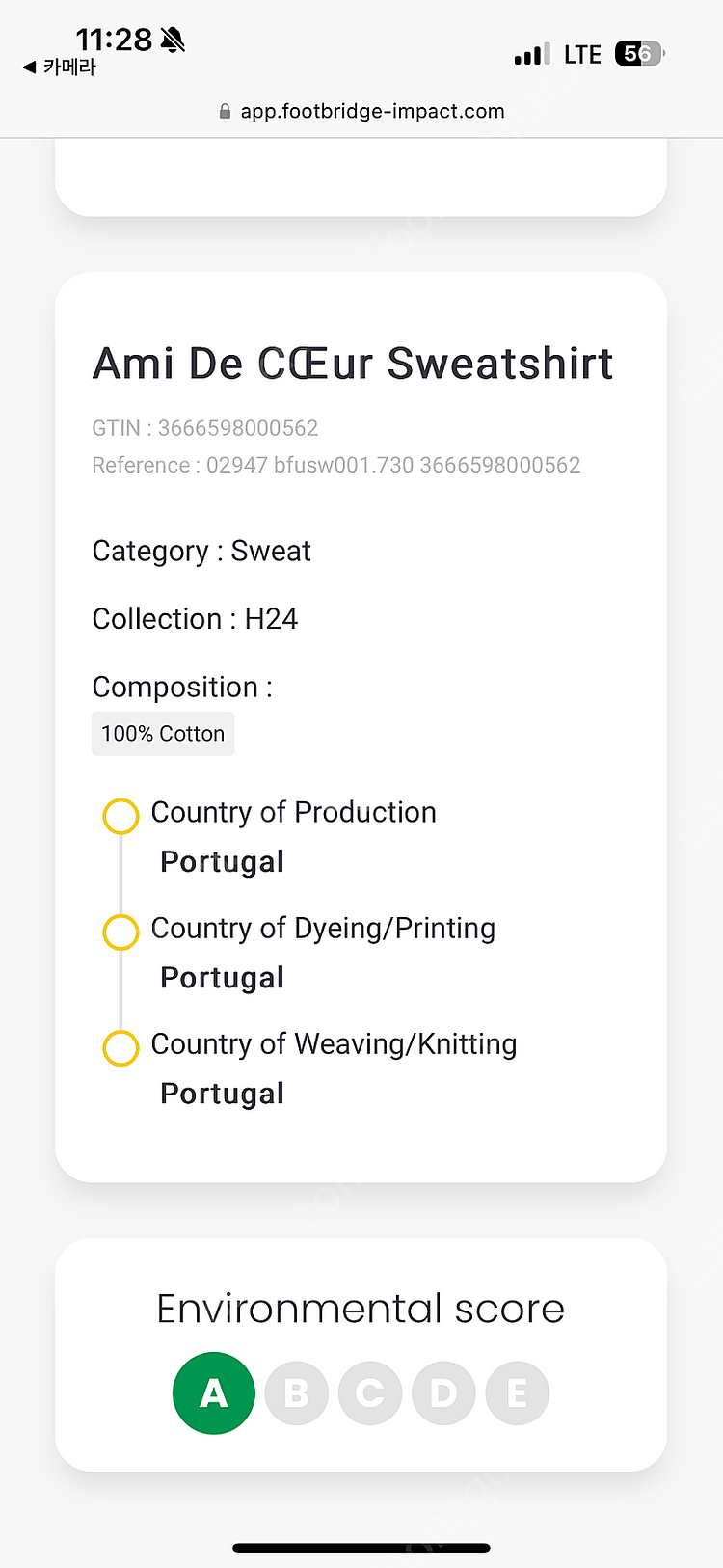Tap the GTIN number 3666598000562
Image resolution: width=723 pixels, height=1568 pixels.
pyautogui.click(x=238, y=428)
